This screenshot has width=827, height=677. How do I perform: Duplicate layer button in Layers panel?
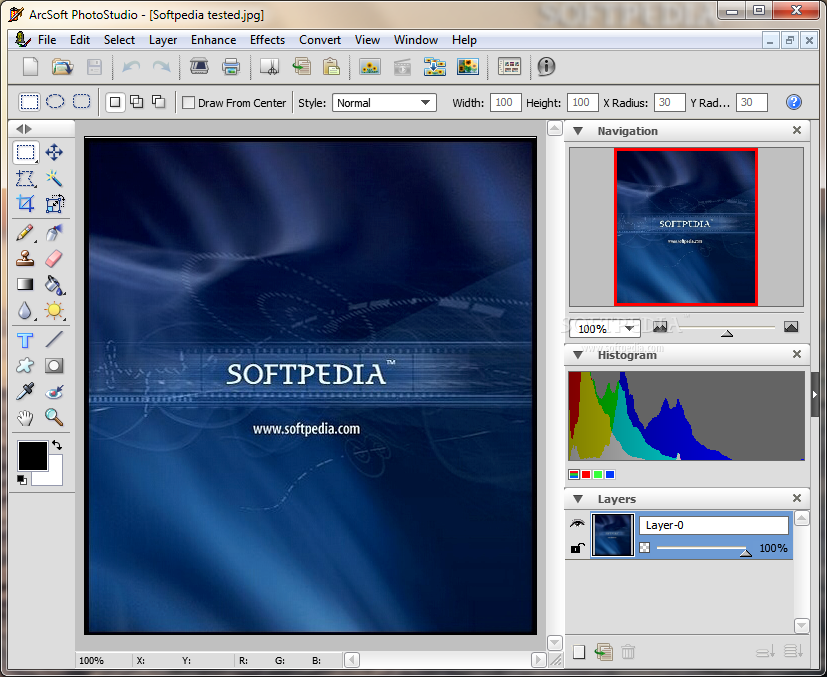[604, 652]
